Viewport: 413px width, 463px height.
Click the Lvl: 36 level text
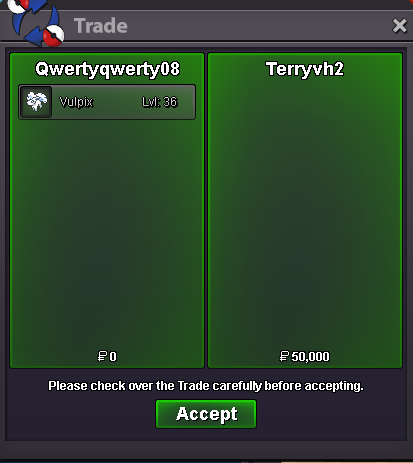click(x=160, y=102)
